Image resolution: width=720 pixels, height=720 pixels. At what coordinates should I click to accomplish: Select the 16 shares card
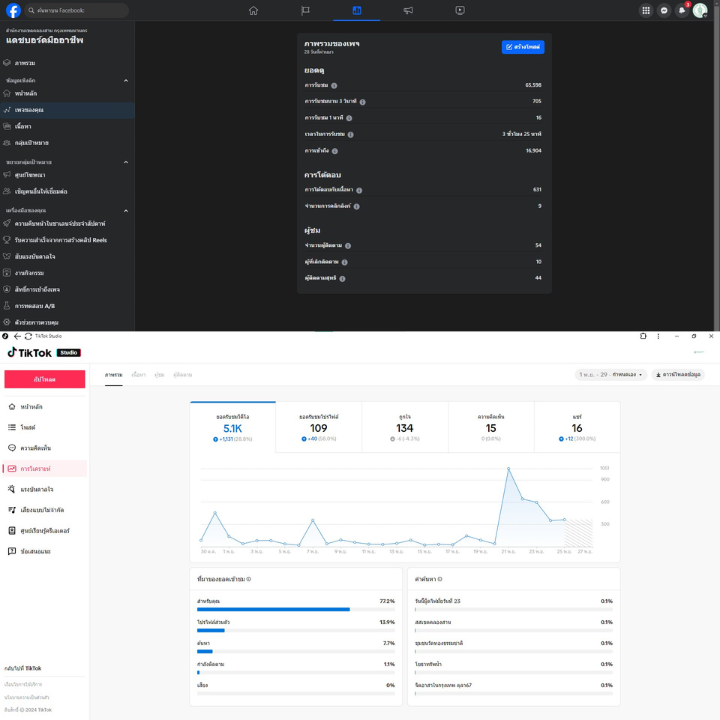(577, 428)
